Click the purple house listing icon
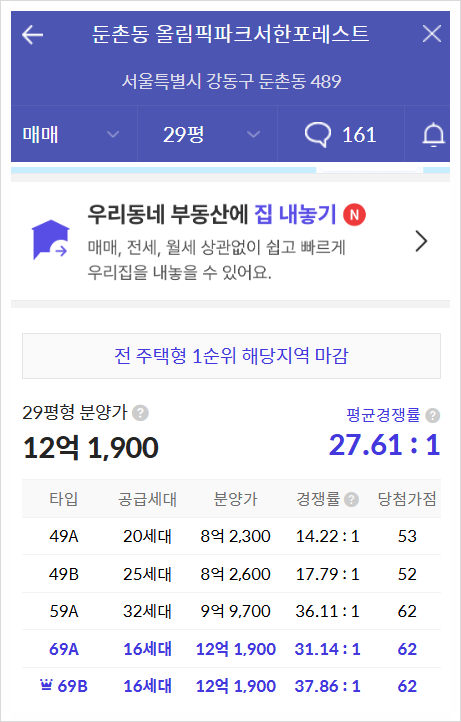Image resolution: width=461 pixels, height=722 pixels. (50, 239)
